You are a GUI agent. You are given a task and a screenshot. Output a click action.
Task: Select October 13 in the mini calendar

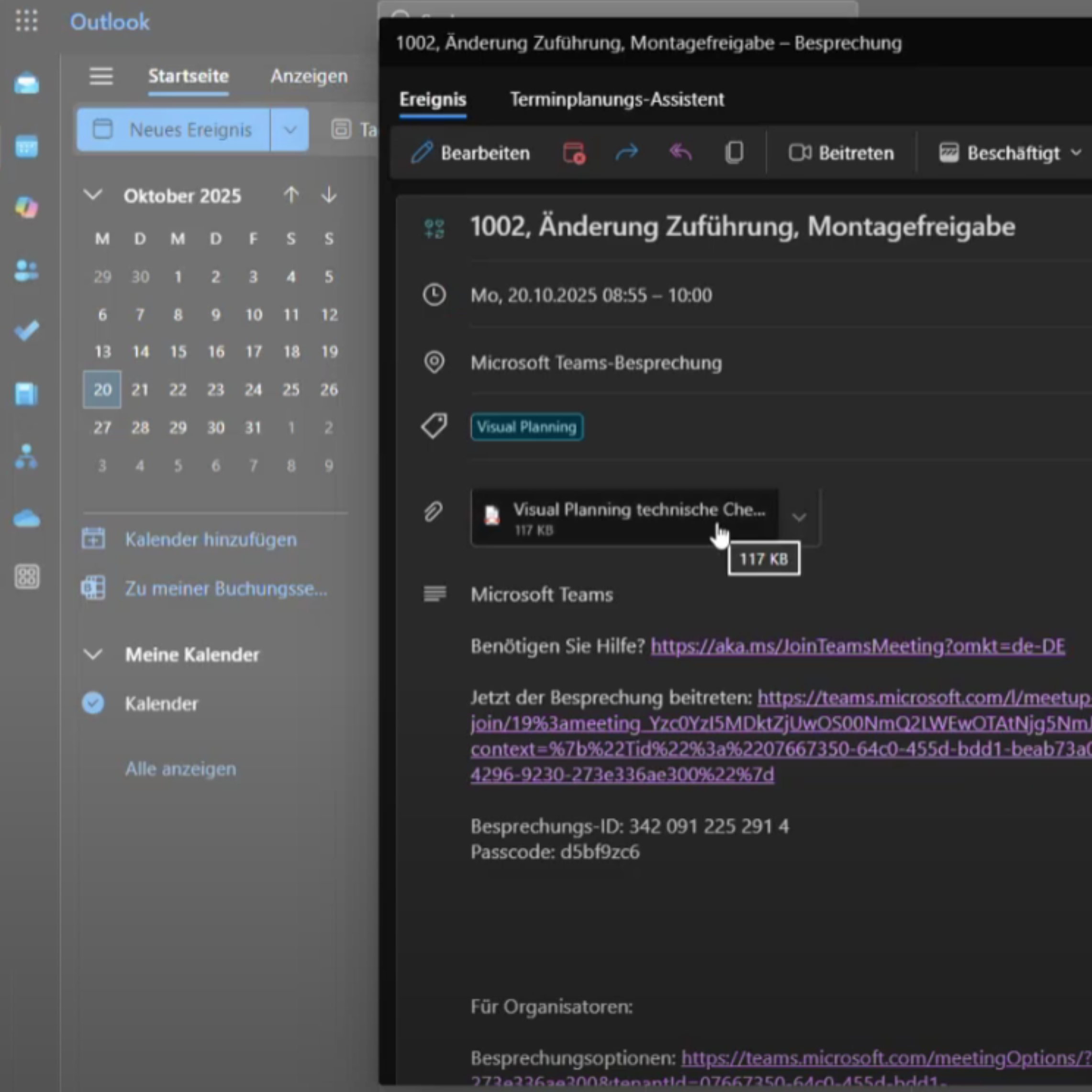point(102,352)
